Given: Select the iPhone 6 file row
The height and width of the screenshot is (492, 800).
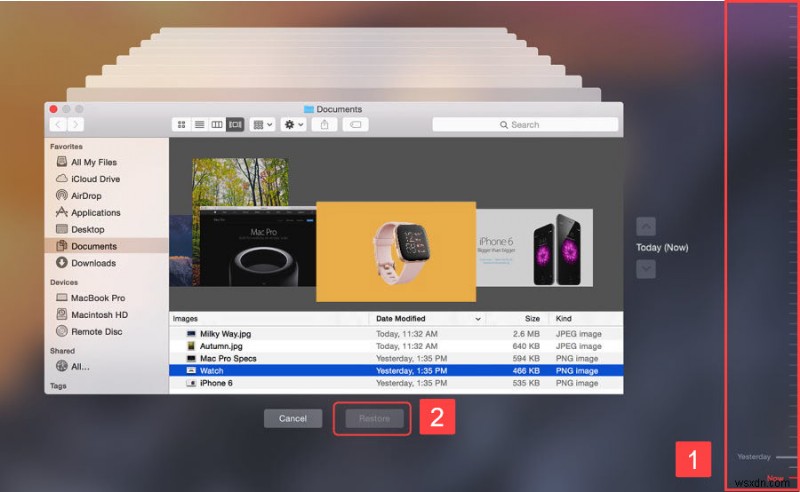Looking at the screenshot, I should (396, 383).
